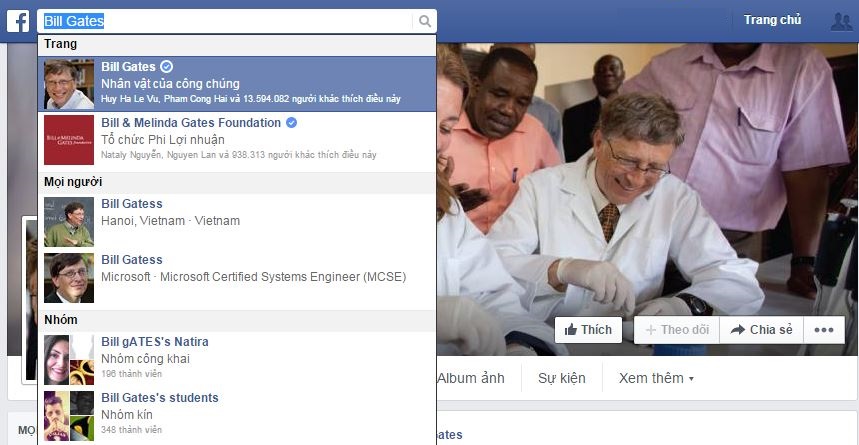Open the three-dots more options button
This screenshot has height=445, width=859.
click(x=824, y=330)
